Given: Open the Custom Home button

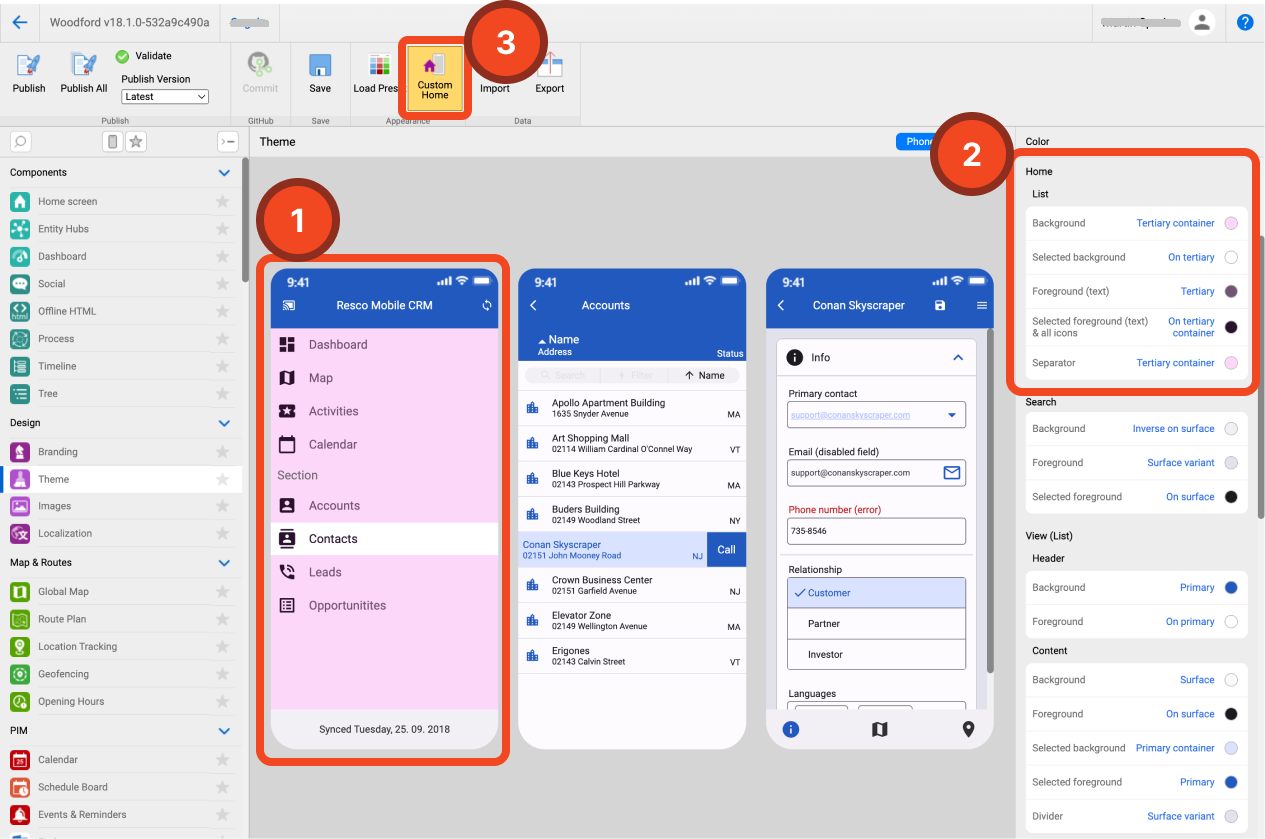Looking at the screenshot, I should 435,78.
